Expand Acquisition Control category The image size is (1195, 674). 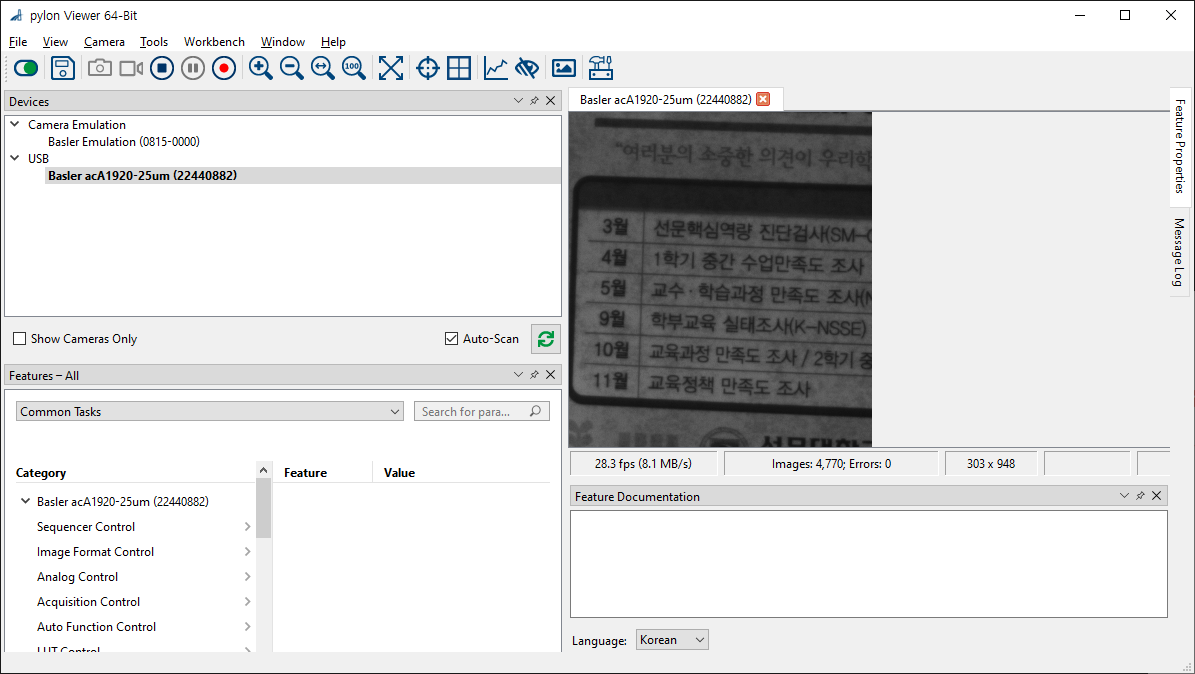247,602
